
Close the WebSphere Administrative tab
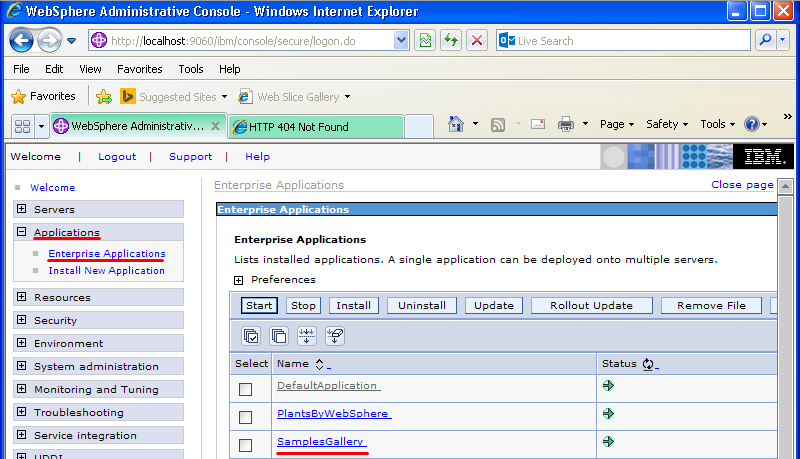click(216, 126)
